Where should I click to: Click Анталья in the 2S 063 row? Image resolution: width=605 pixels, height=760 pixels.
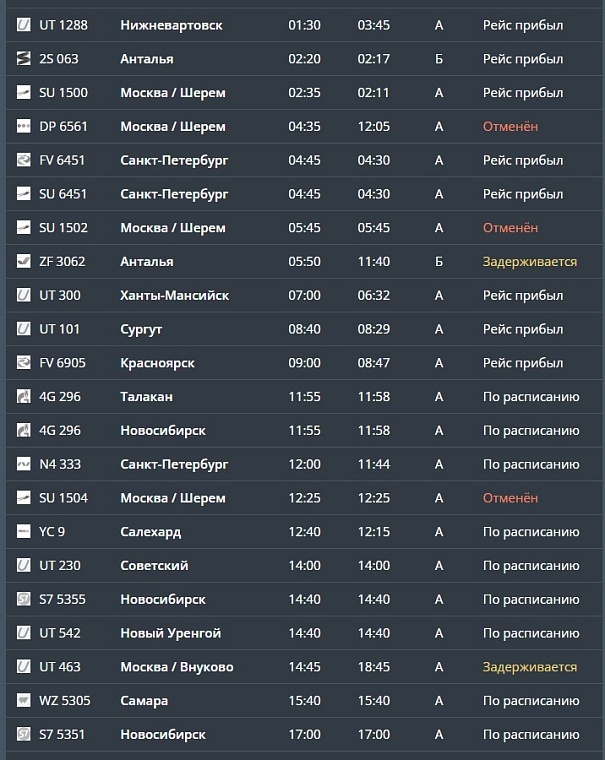tap(147, 59)
